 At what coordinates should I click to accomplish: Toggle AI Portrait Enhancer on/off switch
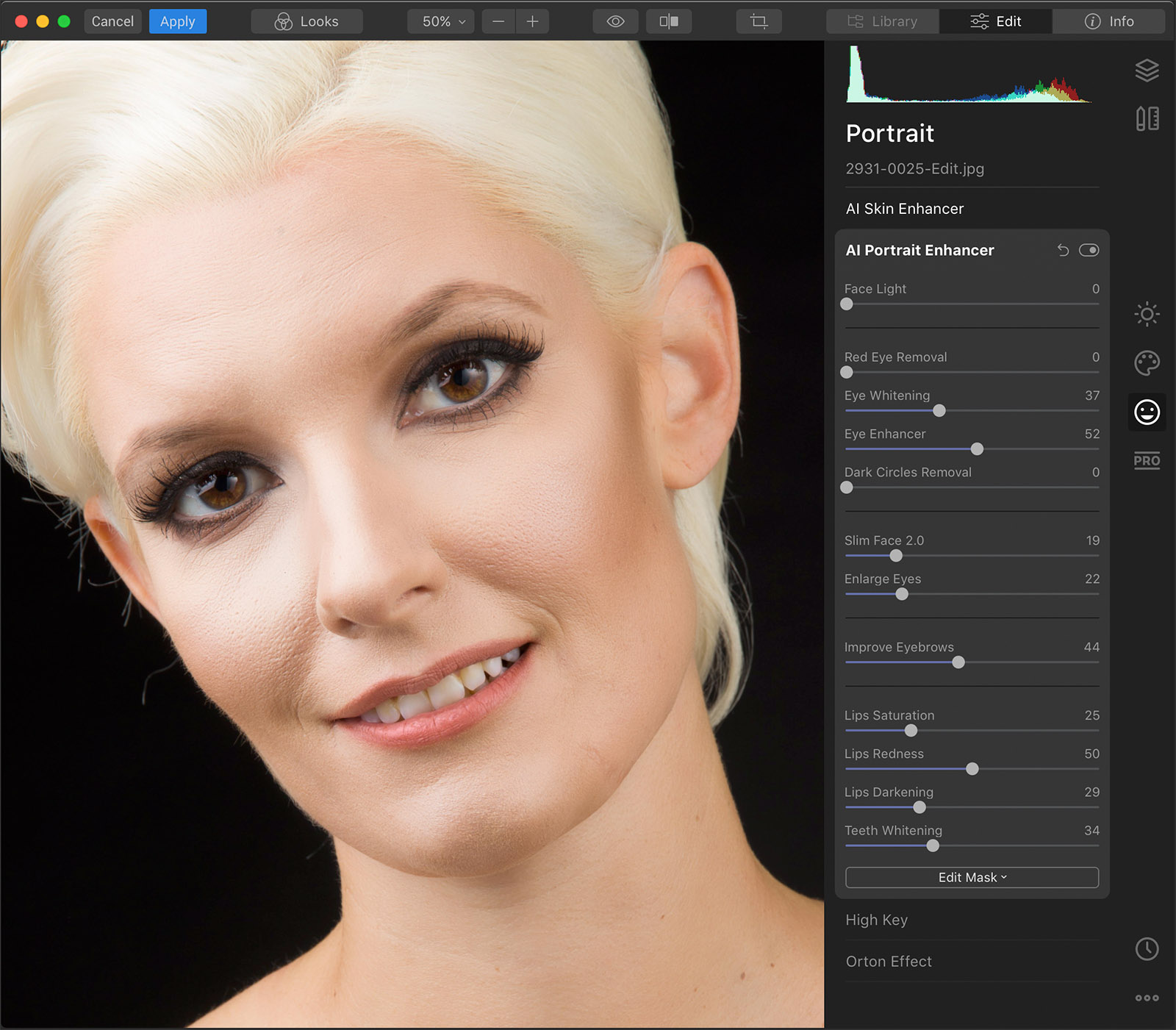click(x=1089, y=250)
